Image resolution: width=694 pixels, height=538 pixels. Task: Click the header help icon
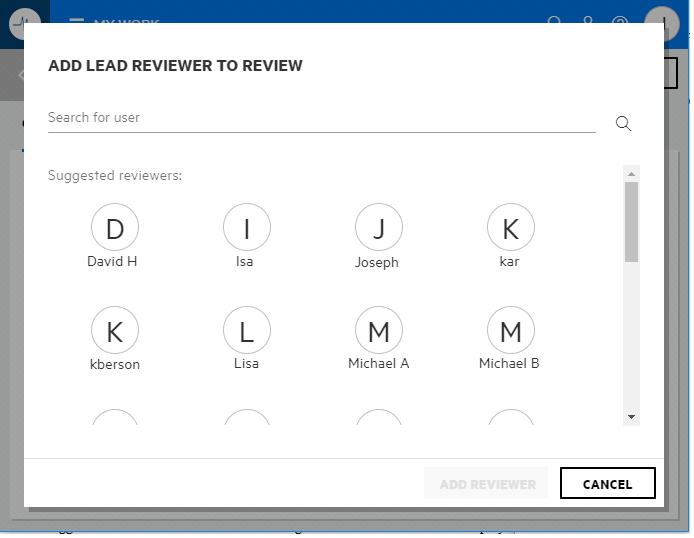point(620,21)
